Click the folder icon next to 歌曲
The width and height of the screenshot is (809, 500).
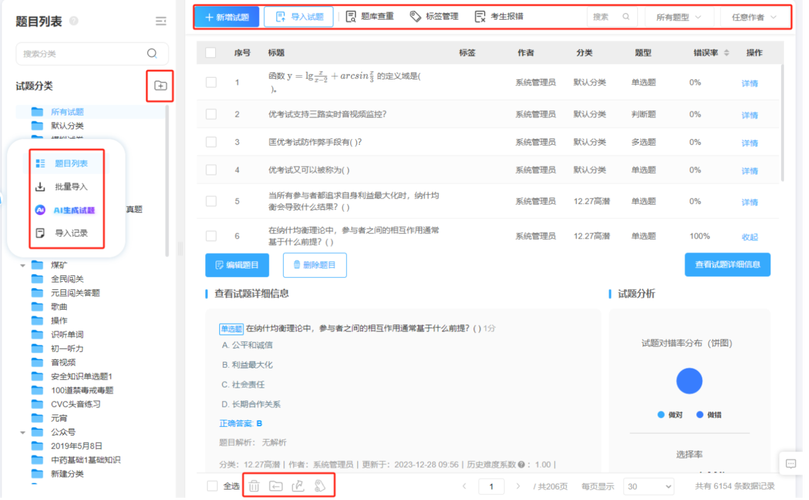(x=37, y=307)
